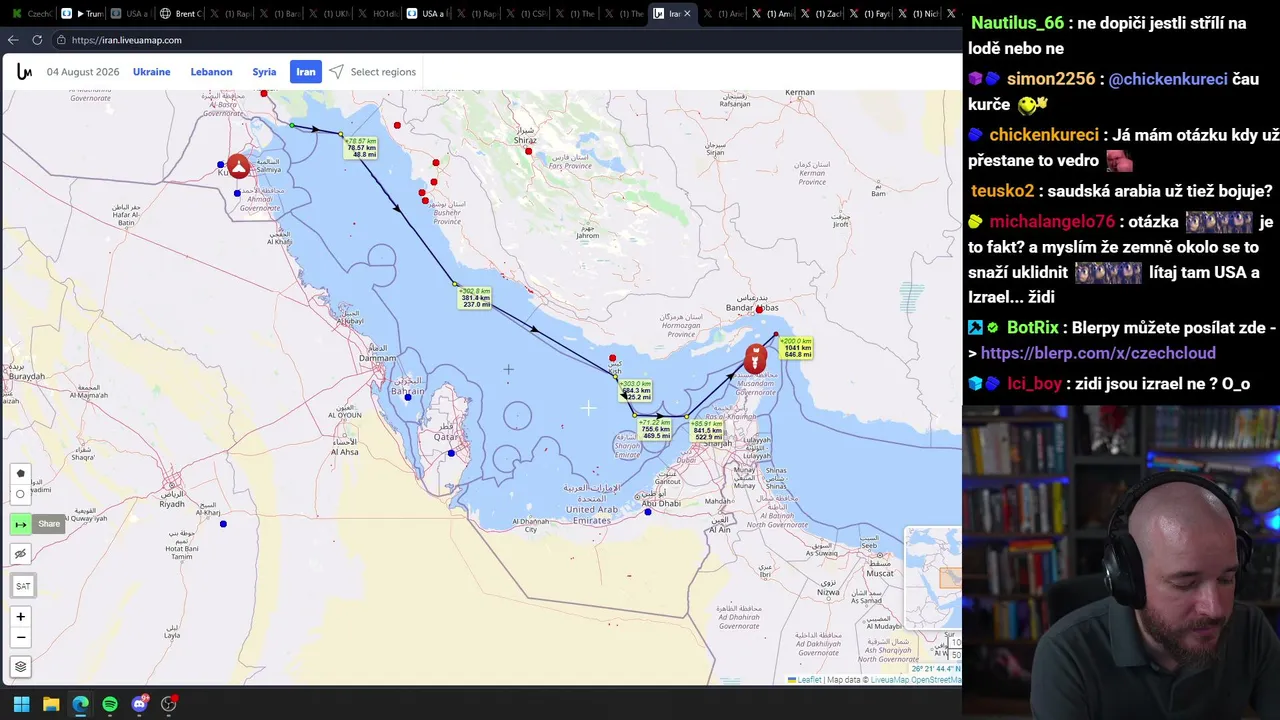Screen dimensions: 1280x720
Task: Click username michalangelo76 in chat
Action: (x=1052, y=222)
